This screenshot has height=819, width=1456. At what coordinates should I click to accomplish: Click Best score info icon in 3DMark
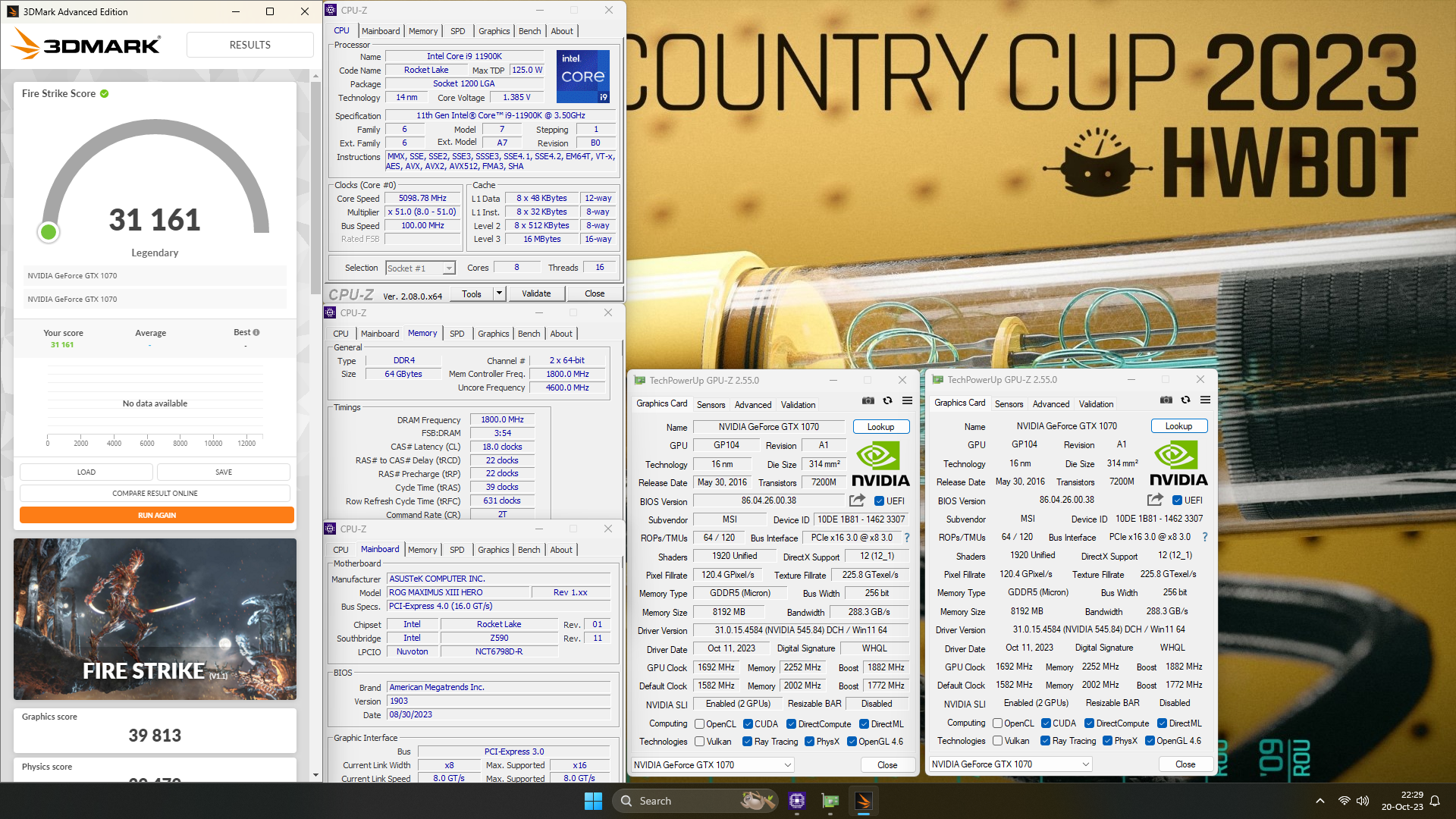pyautogui.click(x=256, y=333)
